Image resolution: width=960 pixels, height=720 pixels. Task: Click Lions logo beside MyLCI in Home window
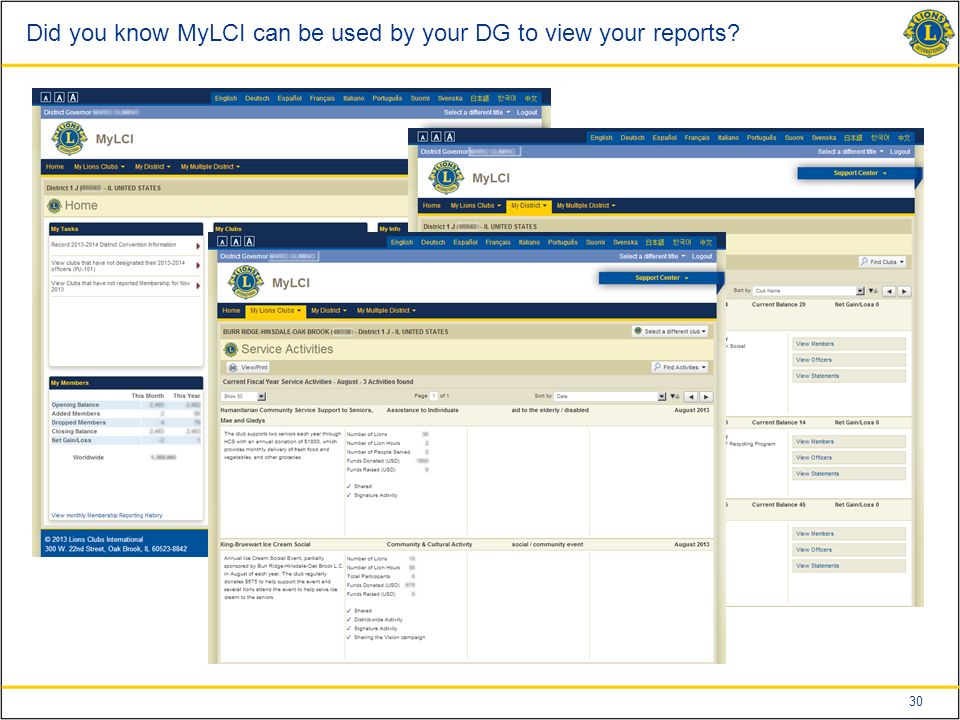69,138
